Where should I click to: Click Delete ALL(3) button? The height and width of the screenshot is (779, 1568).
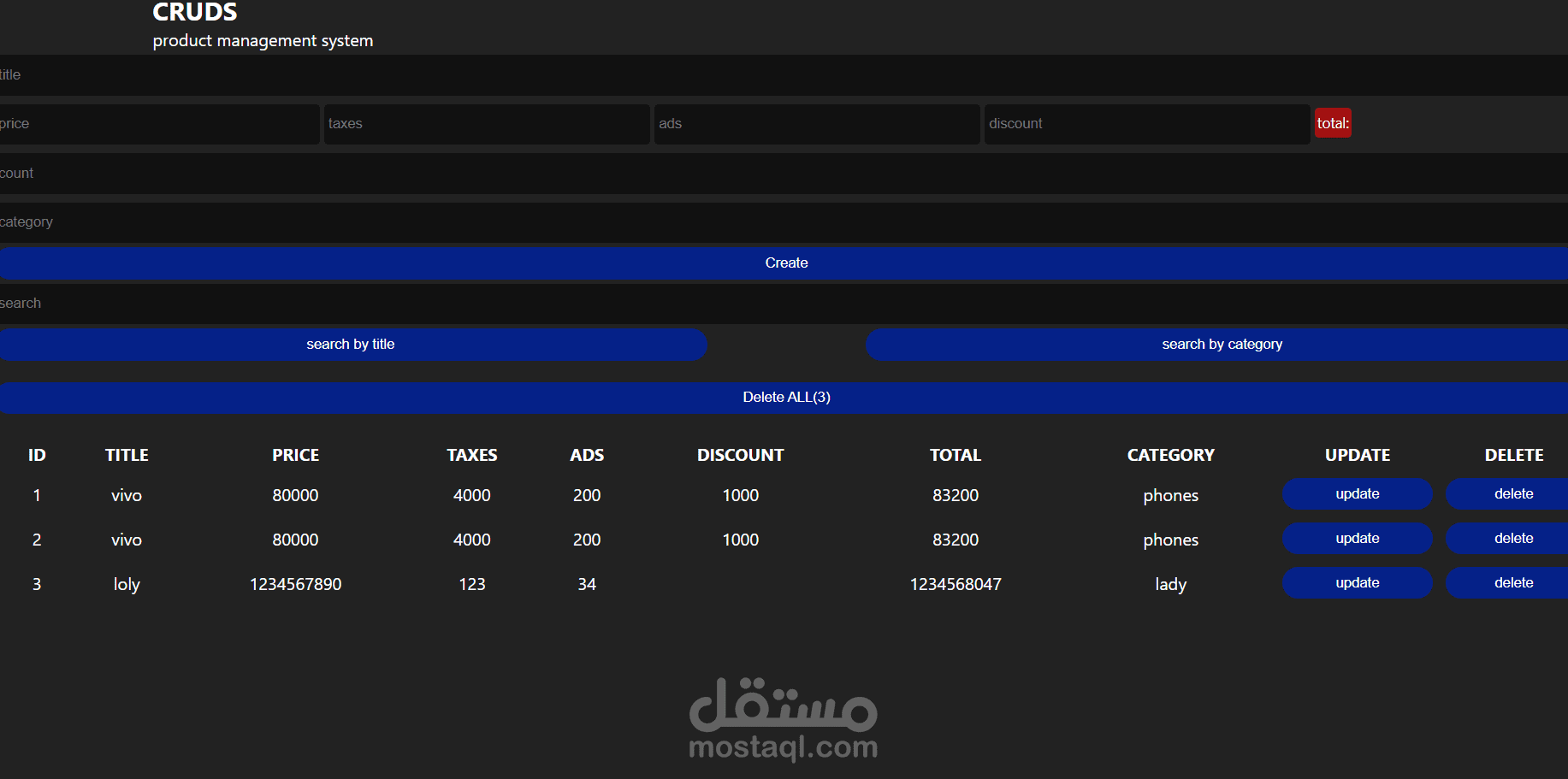click(x=784, y=398)
